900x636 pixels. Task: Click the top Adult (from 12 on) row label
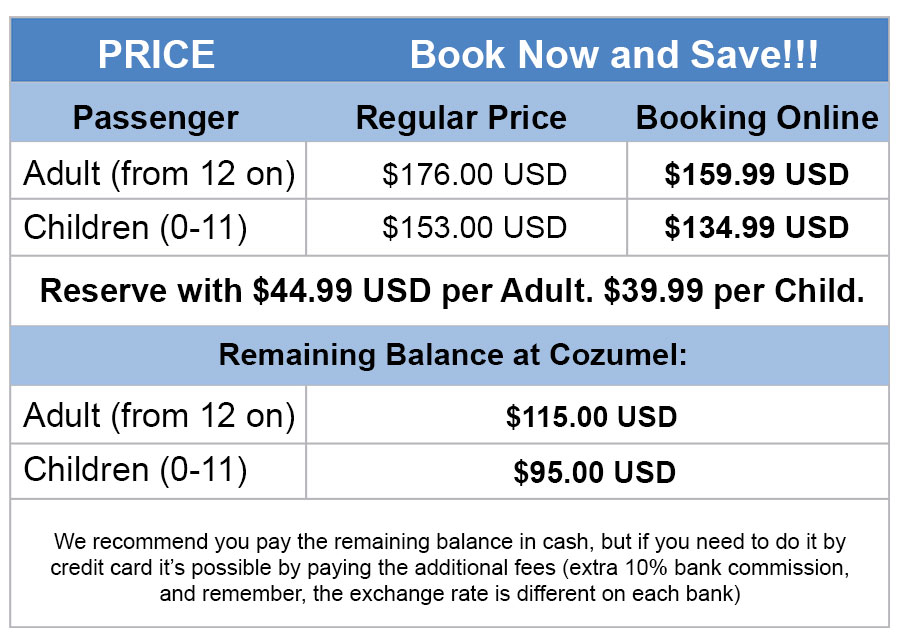point(159,174)
